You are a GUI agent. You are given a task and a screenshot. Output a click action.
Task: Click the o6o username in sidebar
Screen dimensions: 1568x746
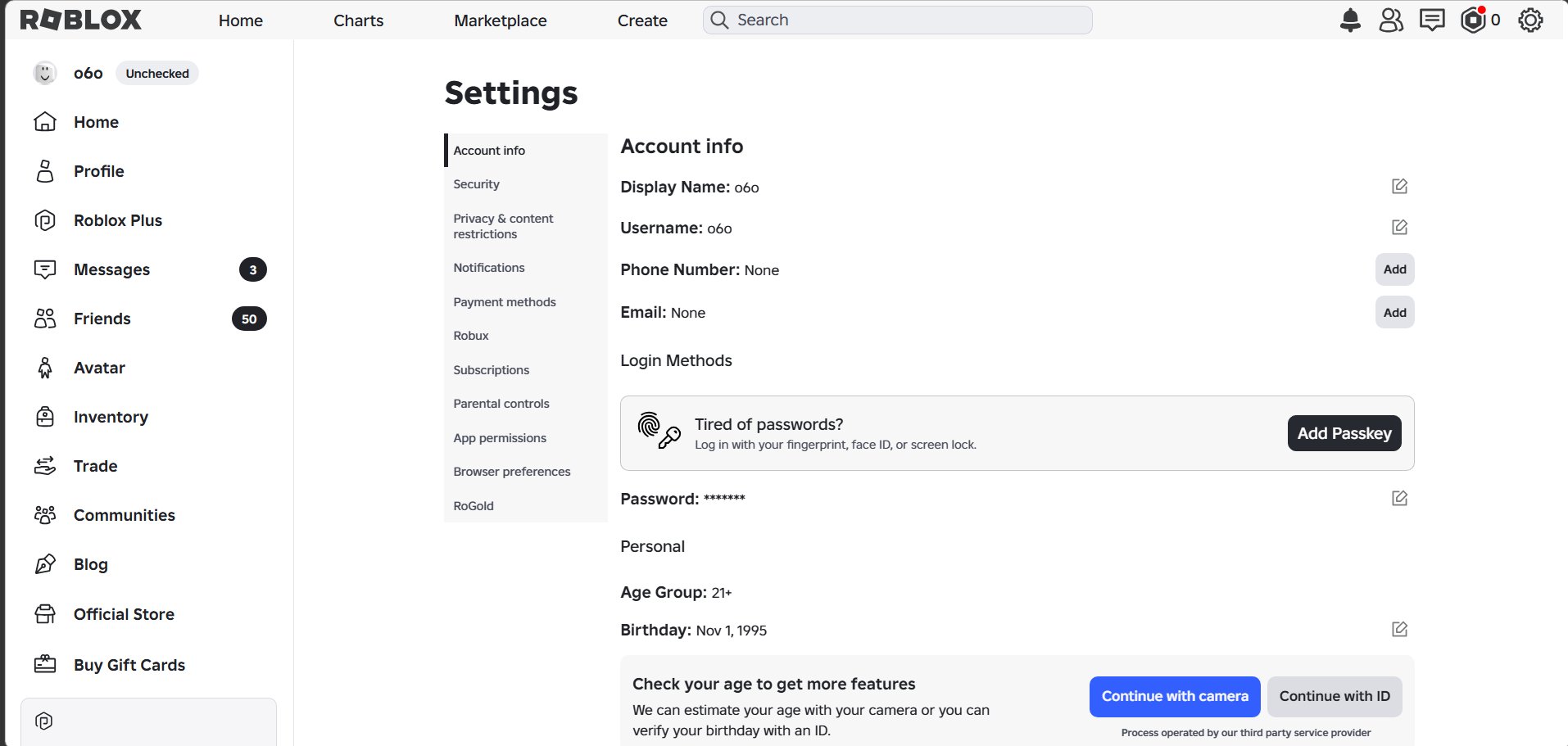[x=88, y=73]
